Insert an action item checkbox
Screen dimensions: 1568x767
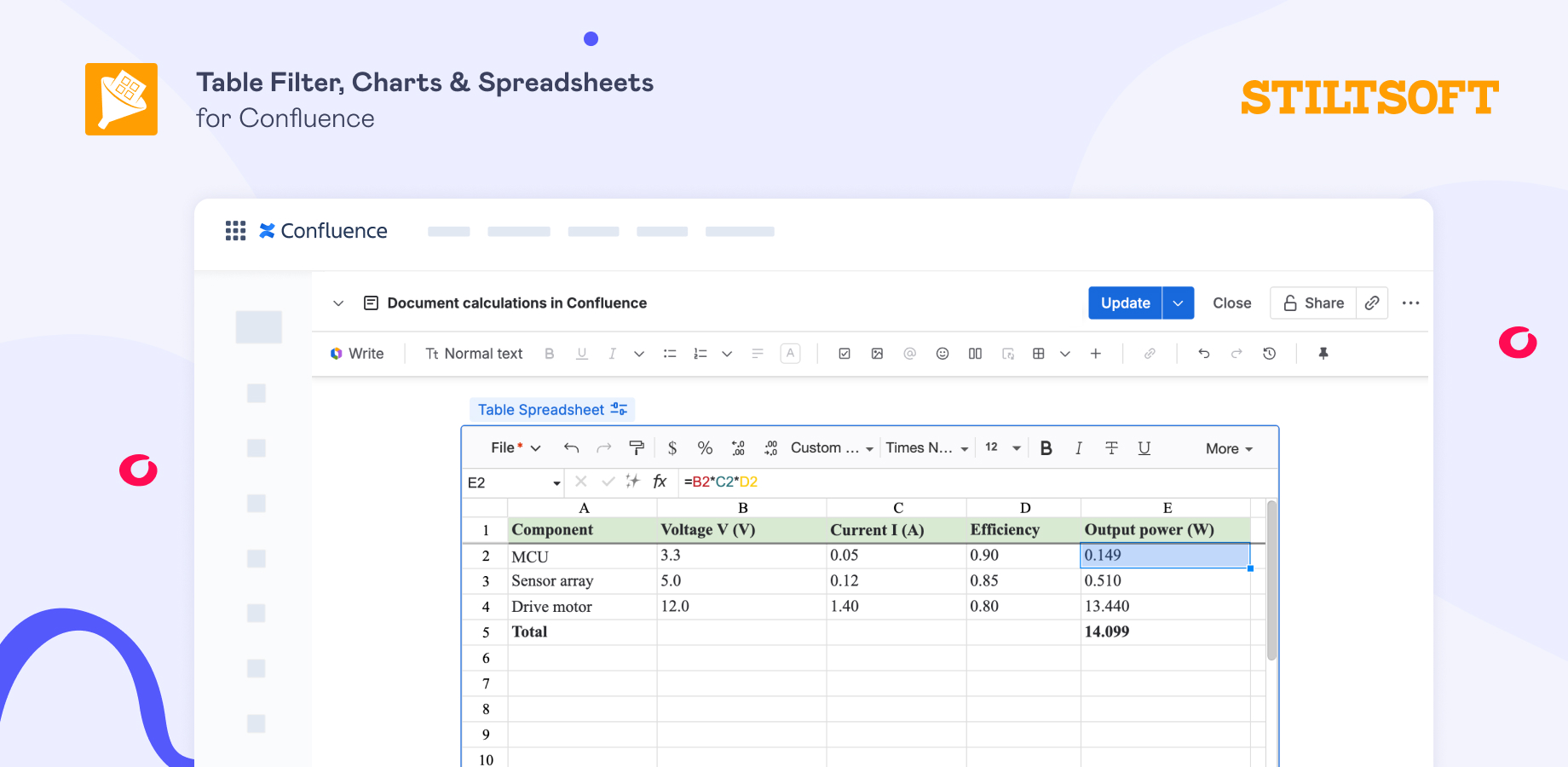pos(845,354)
